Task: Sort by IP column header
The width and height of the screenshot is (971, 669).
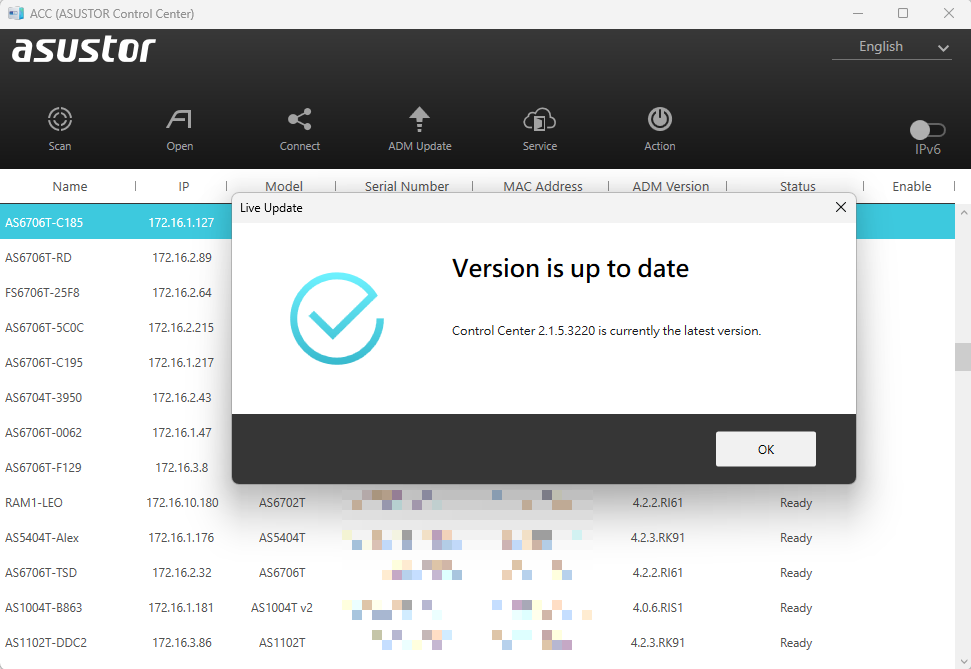Action: click(x=183, y=186)
